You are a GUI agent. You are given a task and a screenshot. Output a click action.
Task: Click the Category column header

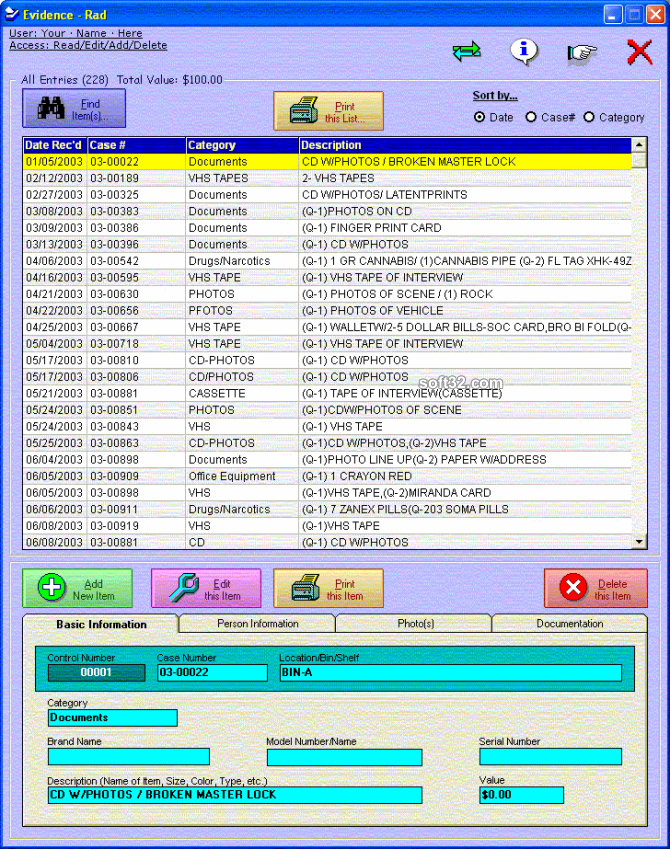click(242, 145)
